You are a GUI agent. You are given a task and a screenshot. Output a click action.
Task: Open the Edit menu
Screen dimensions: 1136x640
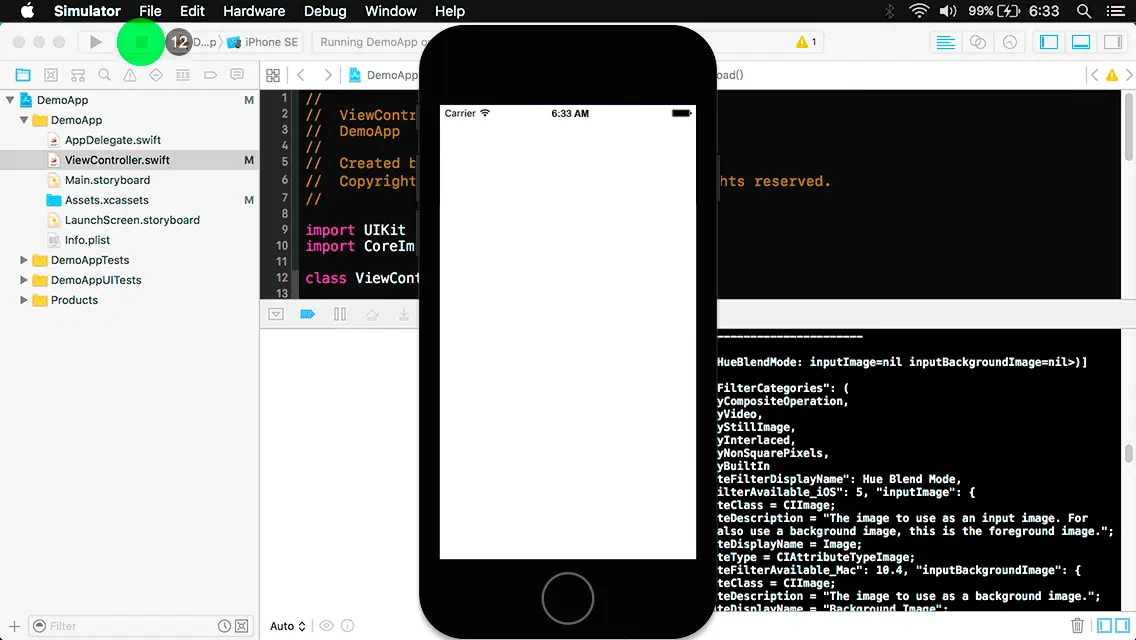192,11
